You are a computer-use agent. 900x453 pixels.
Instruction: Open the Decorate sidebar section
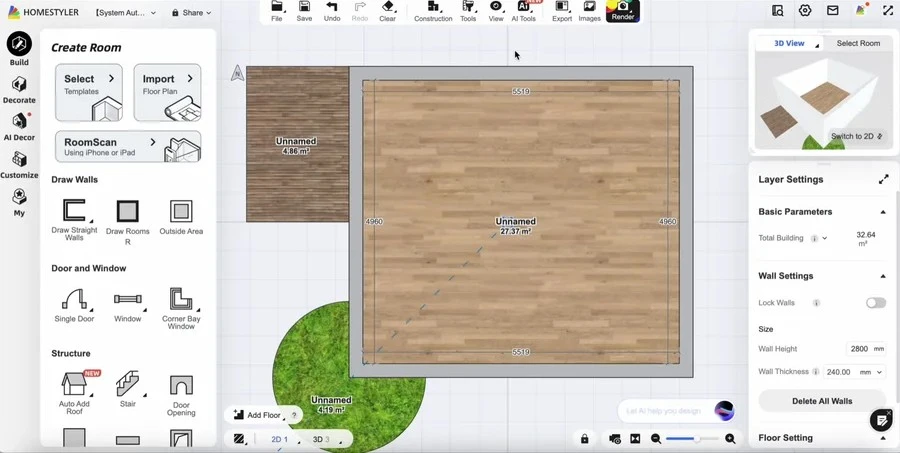(x=19, y=90)
